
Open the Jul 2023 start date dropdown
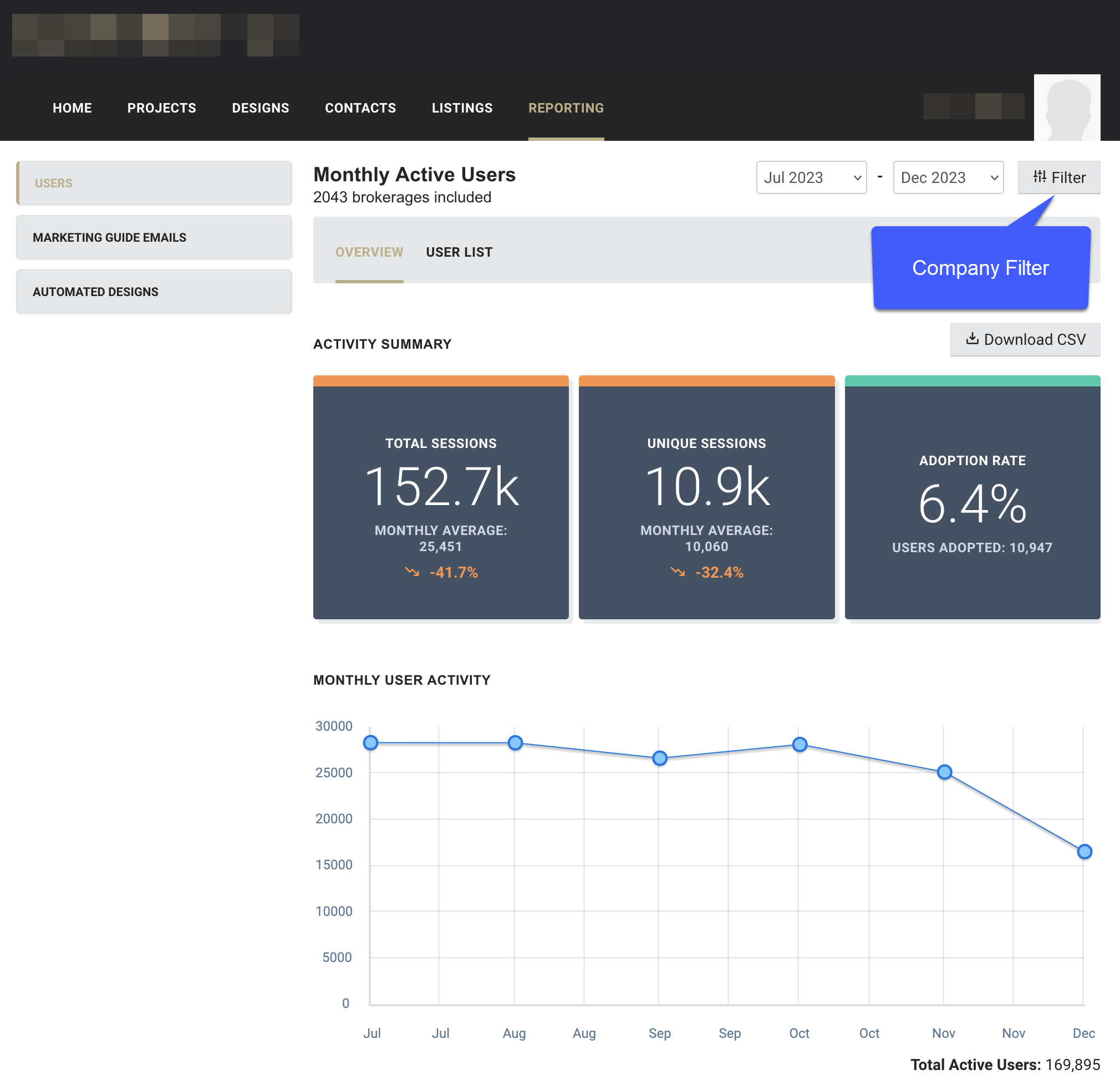point(811,177)
